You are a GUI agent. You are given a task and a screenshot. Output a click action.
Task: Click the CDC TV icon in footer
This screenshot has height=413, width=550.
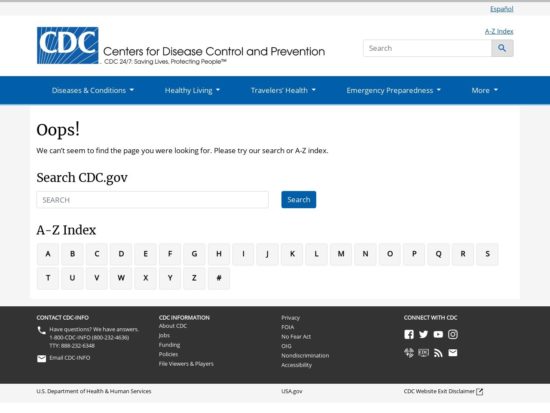click(x=423, y=353)
